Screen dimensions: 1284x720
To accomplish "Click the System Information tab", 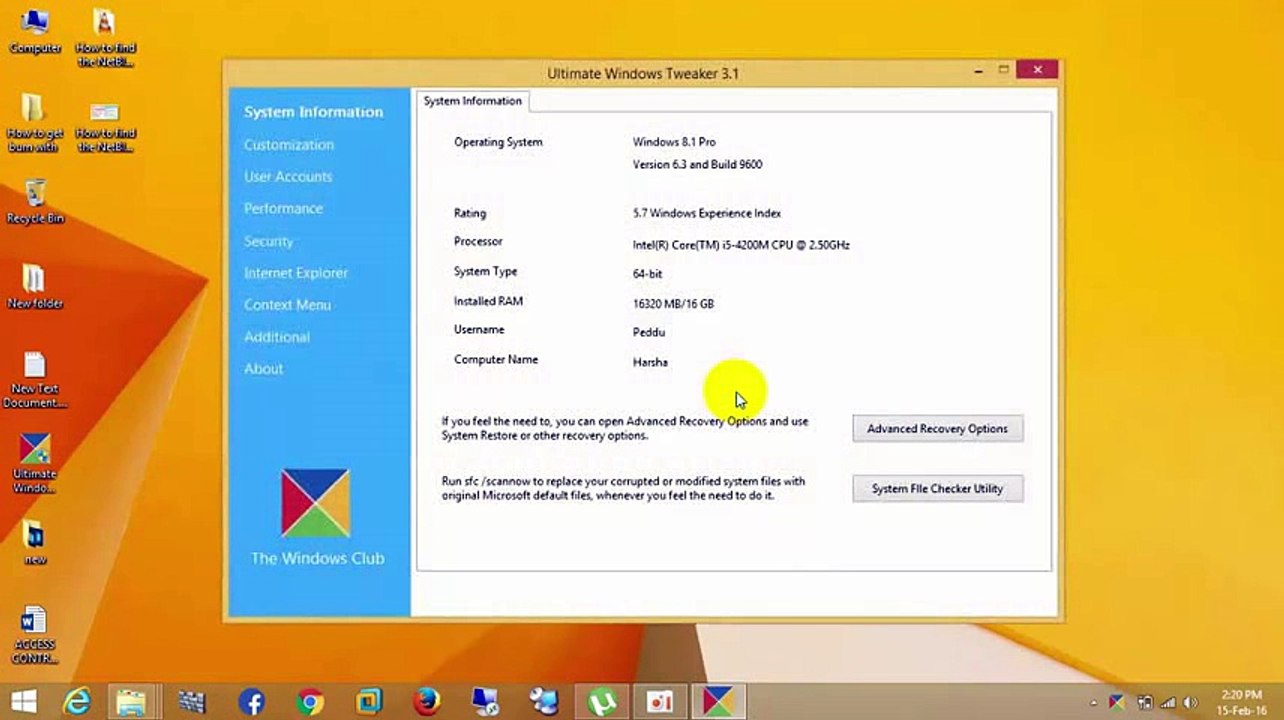I will pyautogui.click(x=472, y=101).
